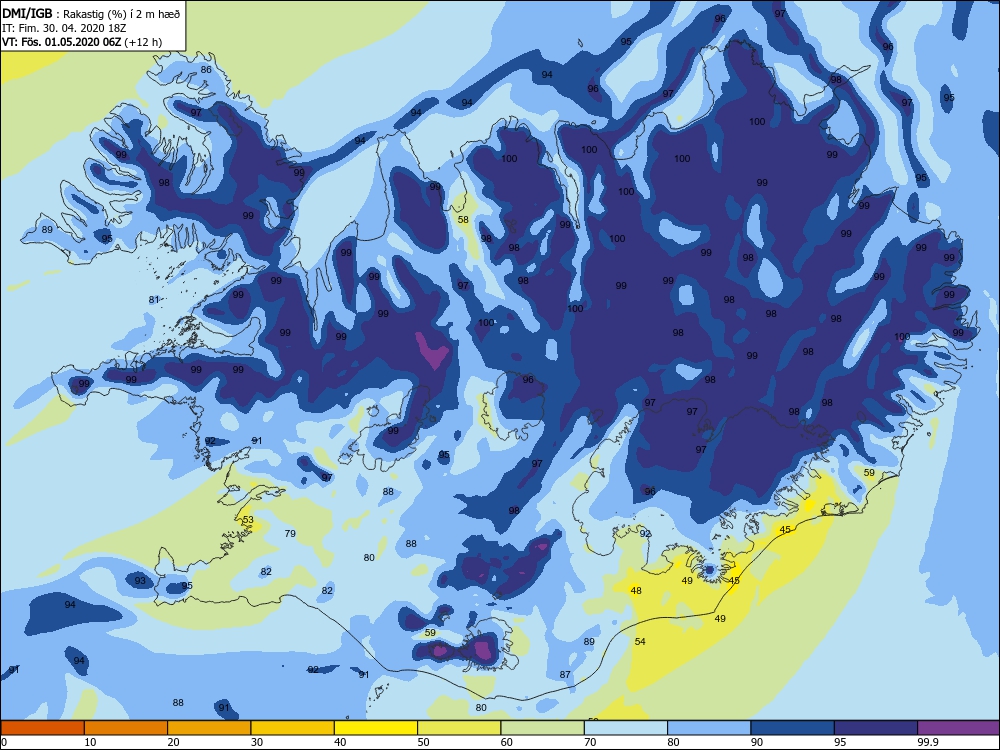Image resolution: width=1000 pixels, height=750 pixels.
Task: Click the humidity value '54' on the map
Action: pyautogui.click(x=640, y=642)
